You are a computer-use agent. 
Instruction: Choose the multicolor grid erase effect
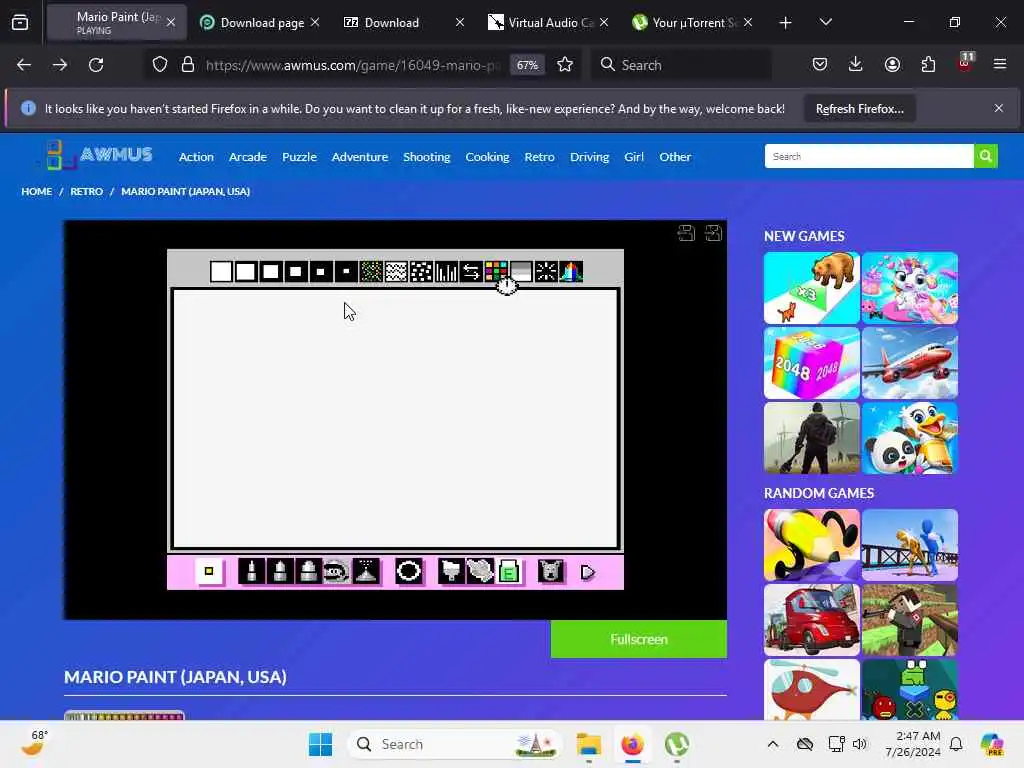tap(496, 271)
